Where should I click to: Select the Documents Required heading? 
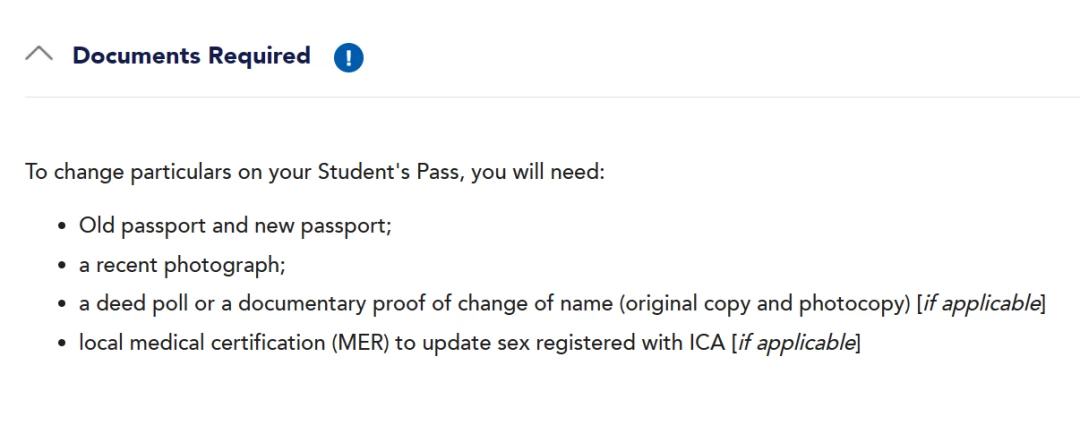click(191, 56)
